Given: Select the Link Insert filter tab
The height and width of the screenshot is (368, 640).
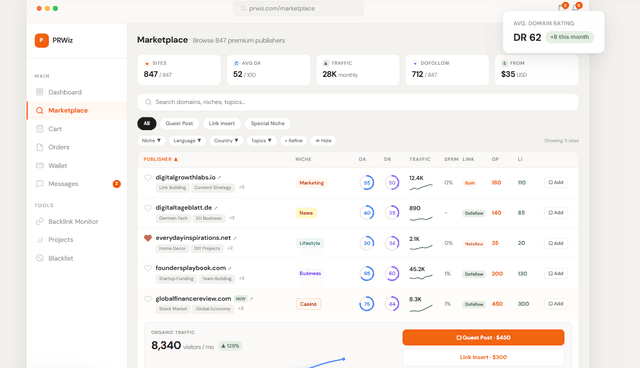Looking at the screenshot, I should pyautogui.click(x=222, y=123).
